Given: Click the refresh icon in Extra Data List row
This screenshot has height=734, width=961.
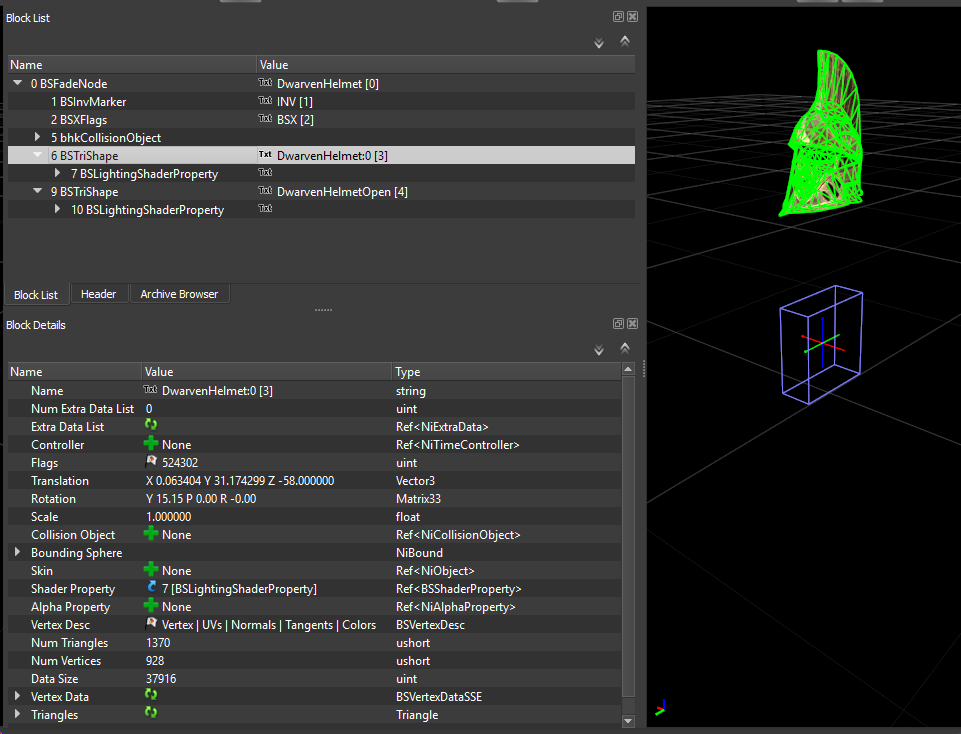Looking at the screenshot, I should pos(151,425).
